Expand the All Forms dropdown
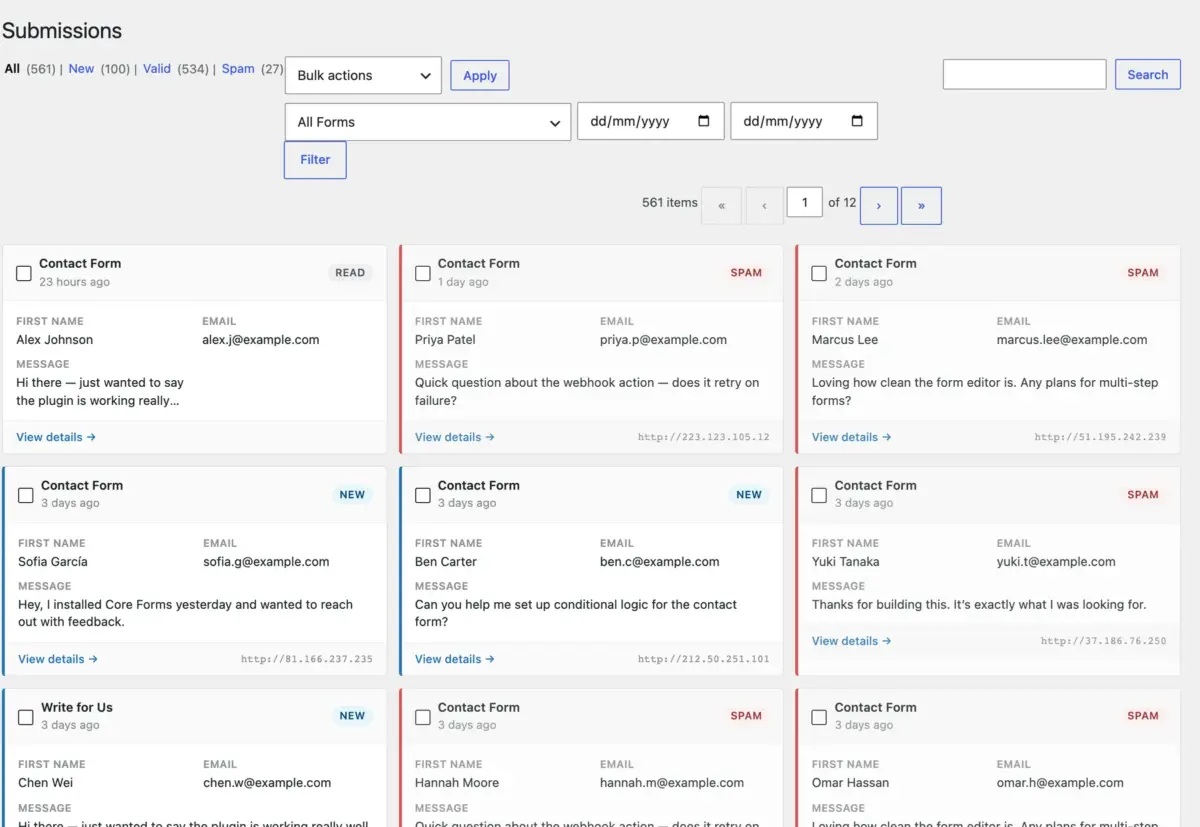 click(428, 122)
